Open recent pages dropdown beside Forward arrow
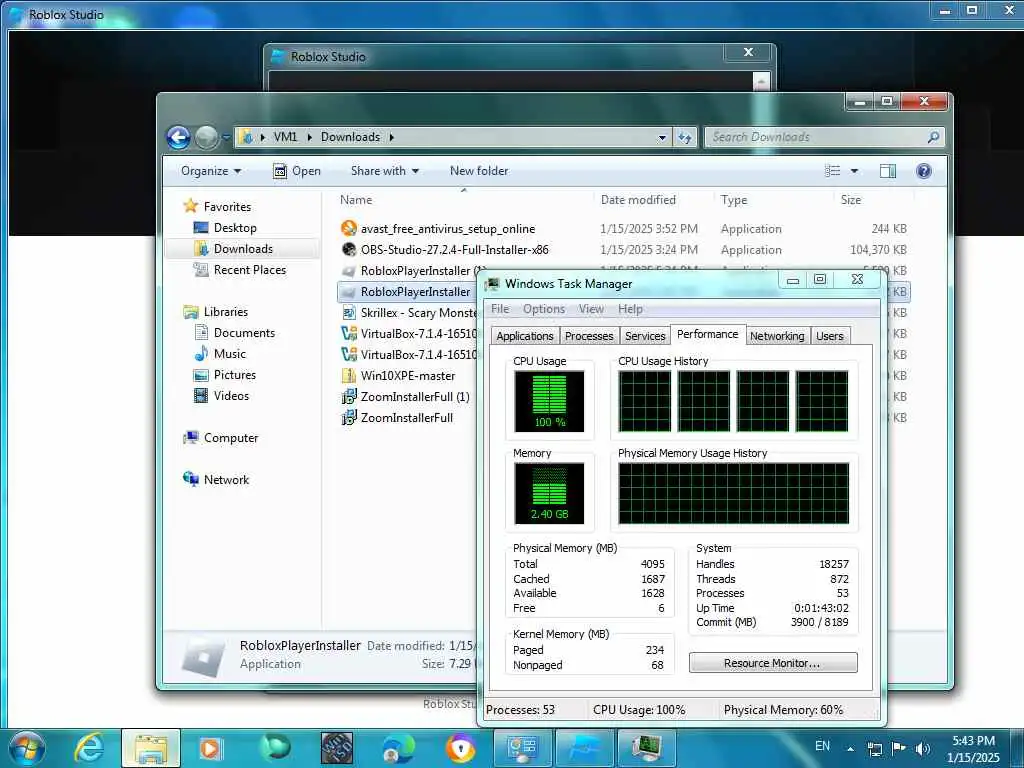Image resolution: width=1024 pixels, height=768 pixels. pyautogui.click(x=226, y=137)
